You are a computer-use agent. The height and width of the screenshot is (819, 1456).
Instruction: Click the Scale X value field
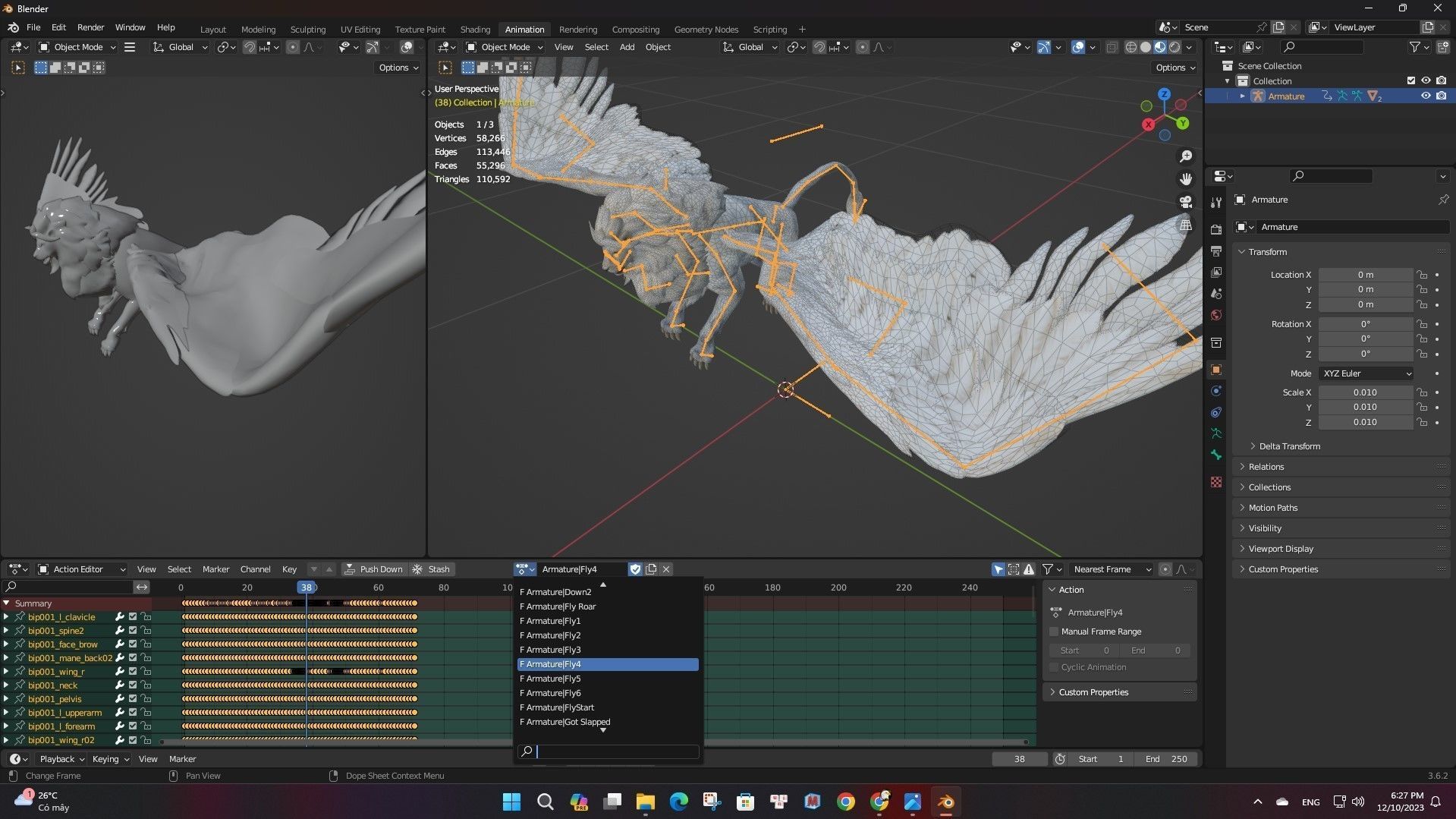tap(1365, 392)
